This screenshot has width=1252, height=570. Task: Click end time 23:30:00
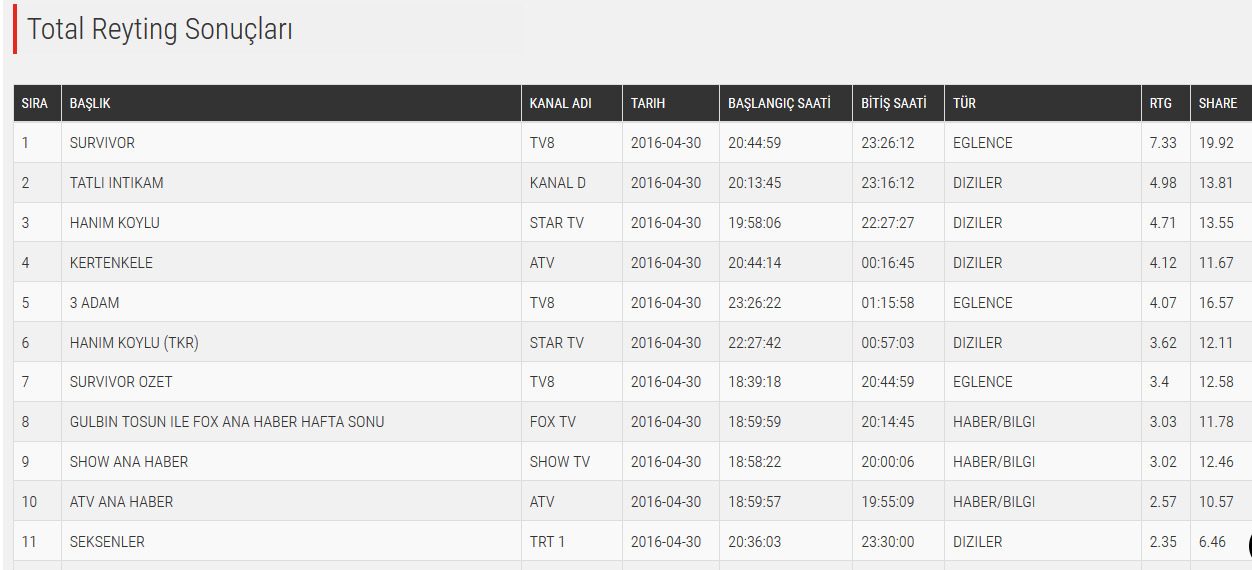pos(888,542)
